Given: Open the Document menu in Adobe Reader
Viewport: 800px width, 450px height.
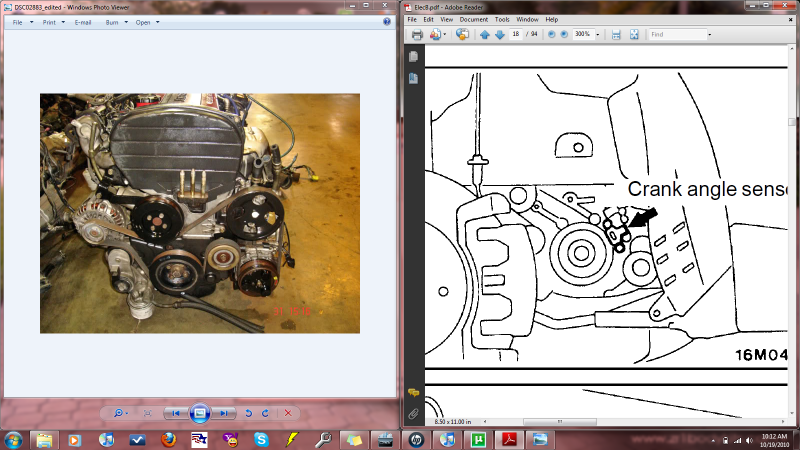Looking at the screenshot, I should tap(473, 19).
